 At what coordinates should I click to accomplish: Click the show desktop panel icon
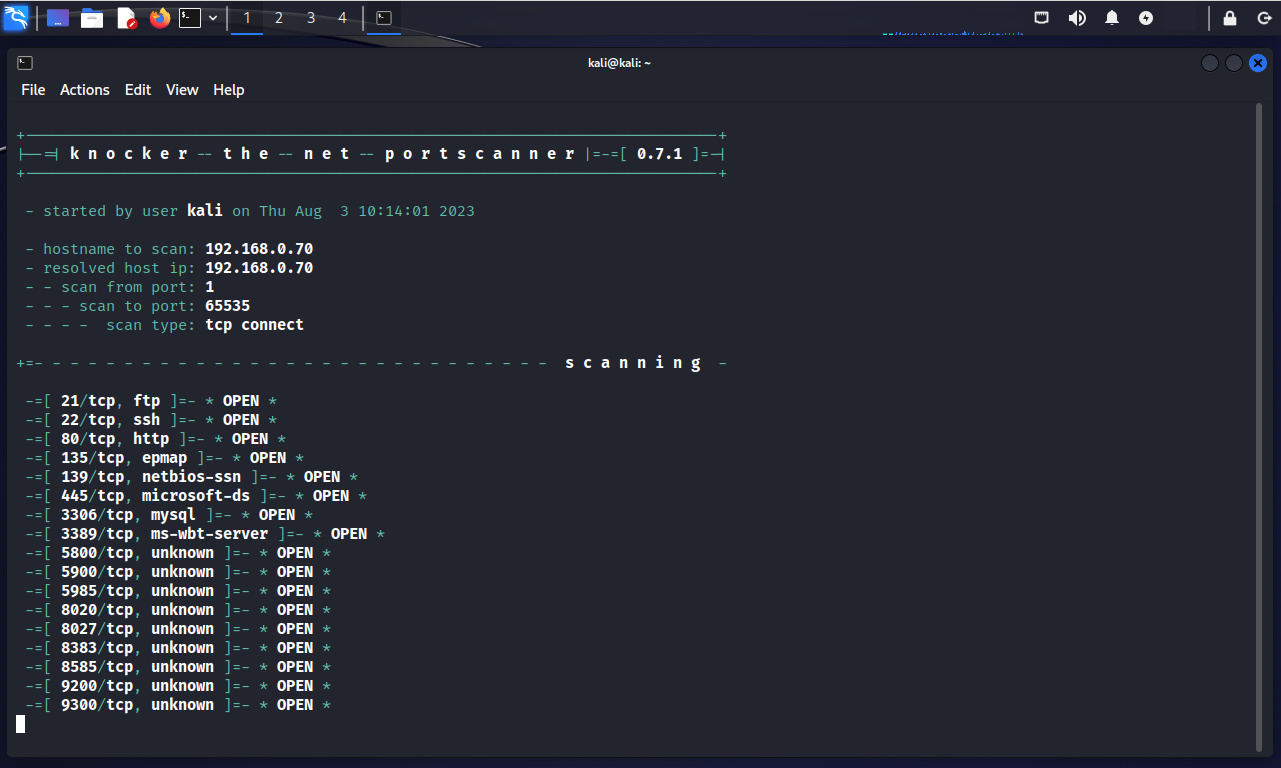[58, 18]
